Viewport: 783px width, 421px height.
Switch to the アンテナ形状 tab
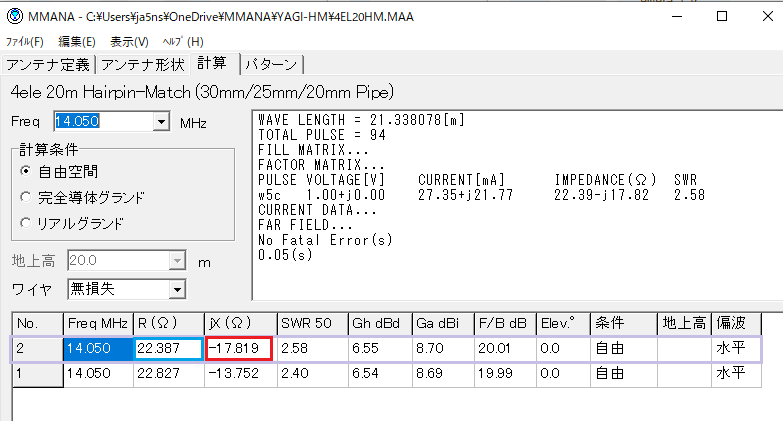tap(143, 65)
